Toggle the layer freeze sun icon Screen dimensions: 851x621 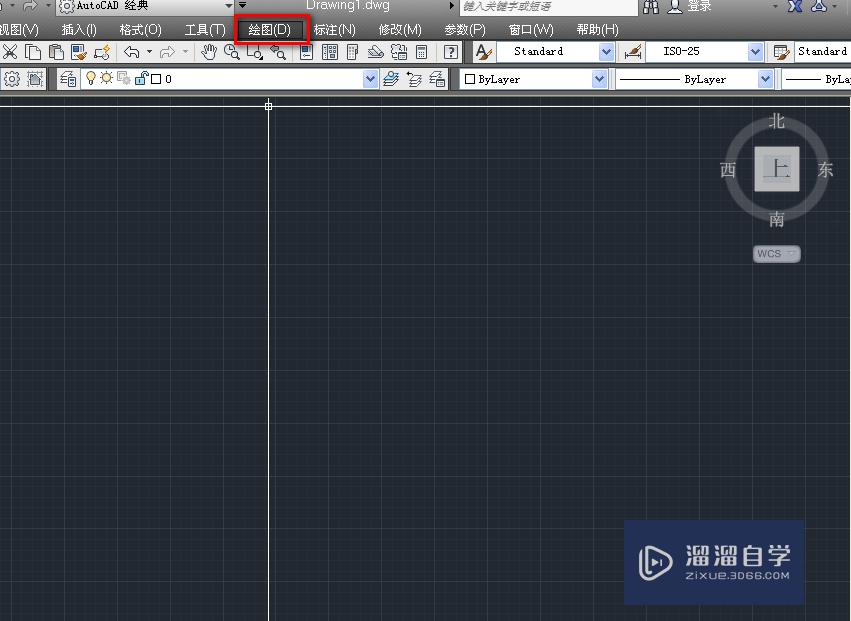point(105,78)
